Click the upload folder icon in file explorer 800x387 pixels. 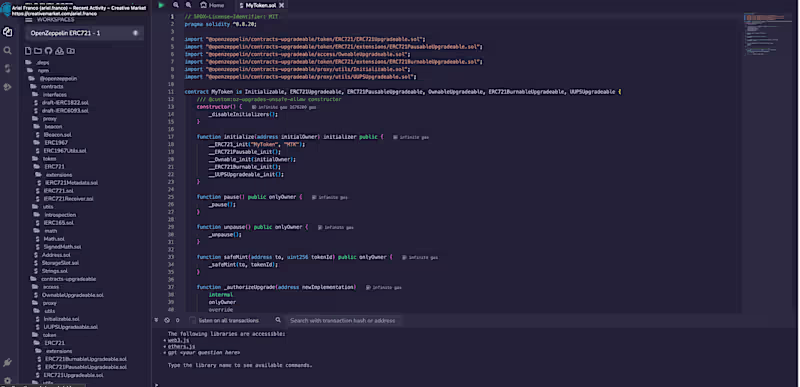coord(71,51)
